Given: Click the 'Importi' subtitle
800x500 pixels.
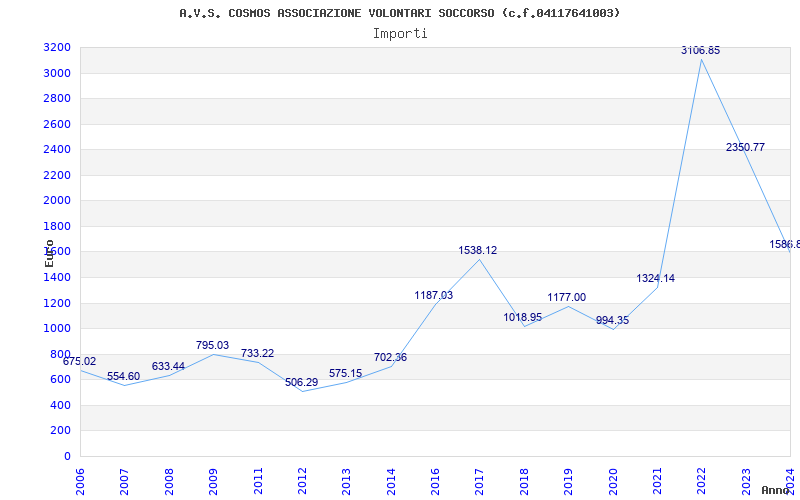Looking at the screenshot, I should (x=400, y=34).
